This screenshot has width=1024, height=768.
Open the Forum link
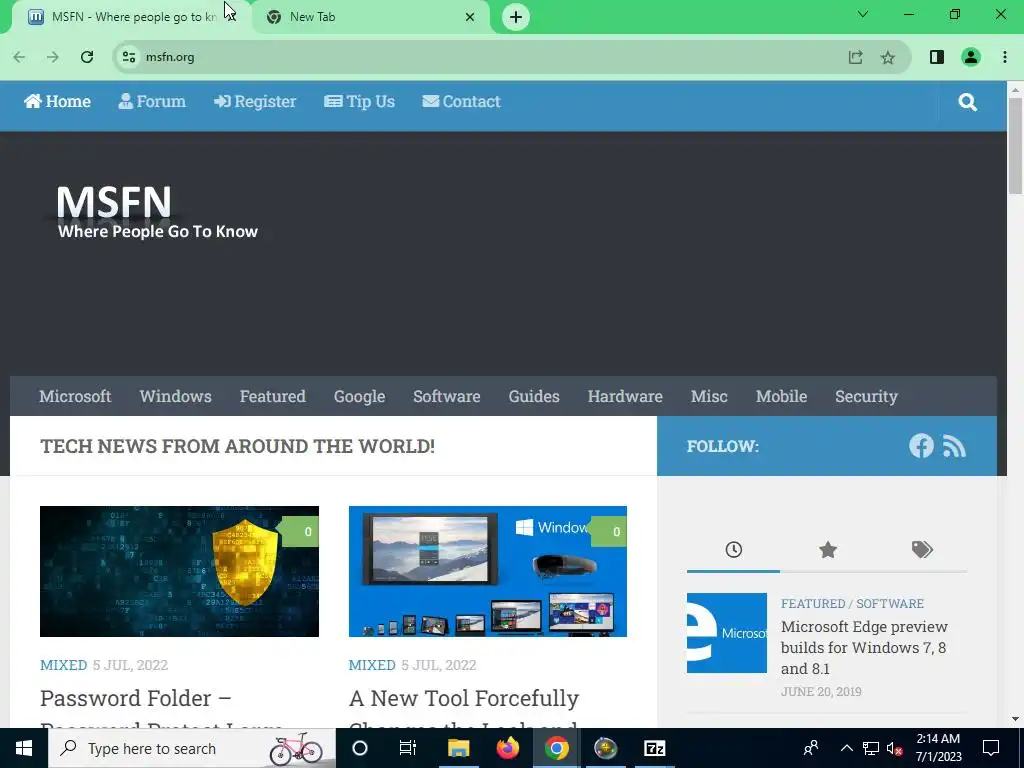point(152,101)
